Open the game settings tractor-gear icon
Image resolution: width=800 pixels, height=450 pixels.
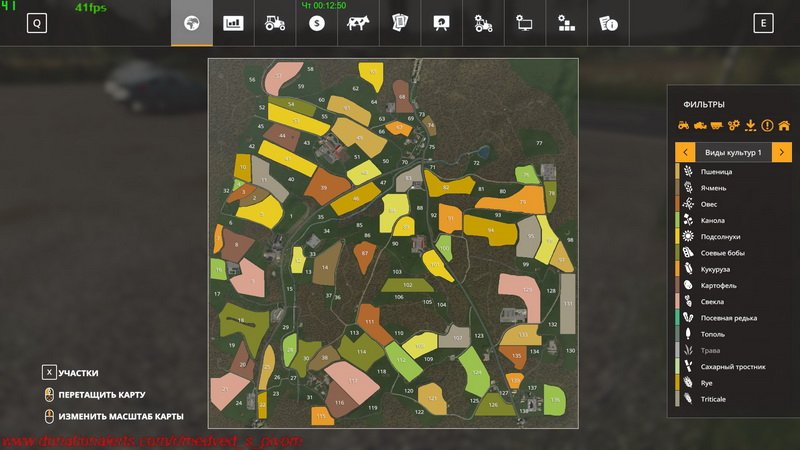pos(482,23)
